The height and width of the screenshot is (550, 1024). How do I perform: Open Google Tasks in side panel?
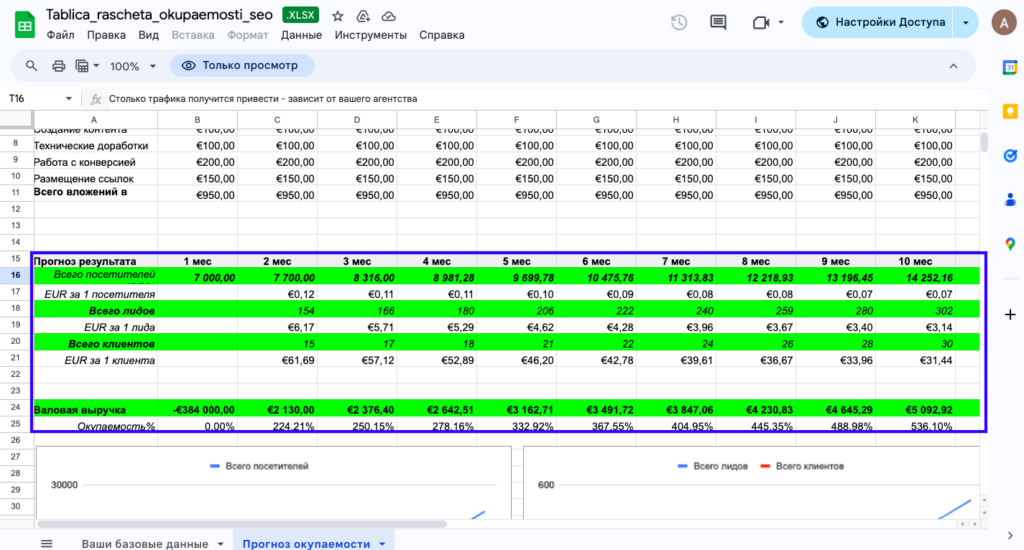click(1010, 155)
